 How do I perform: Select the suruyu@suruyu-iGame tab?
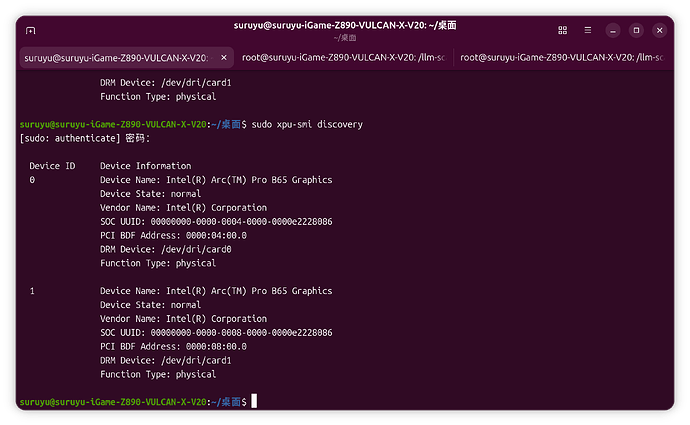pos(126,58)
